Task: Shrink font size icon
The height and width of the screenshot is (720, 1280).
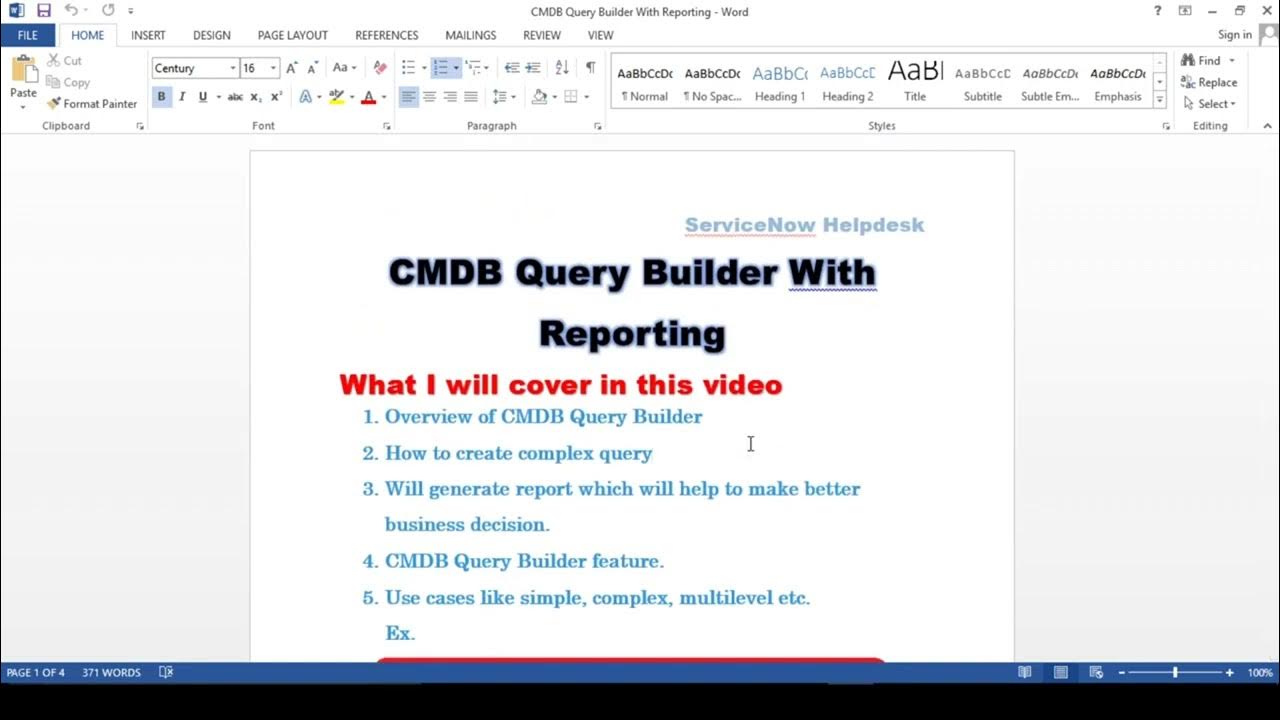Action: 312,68
